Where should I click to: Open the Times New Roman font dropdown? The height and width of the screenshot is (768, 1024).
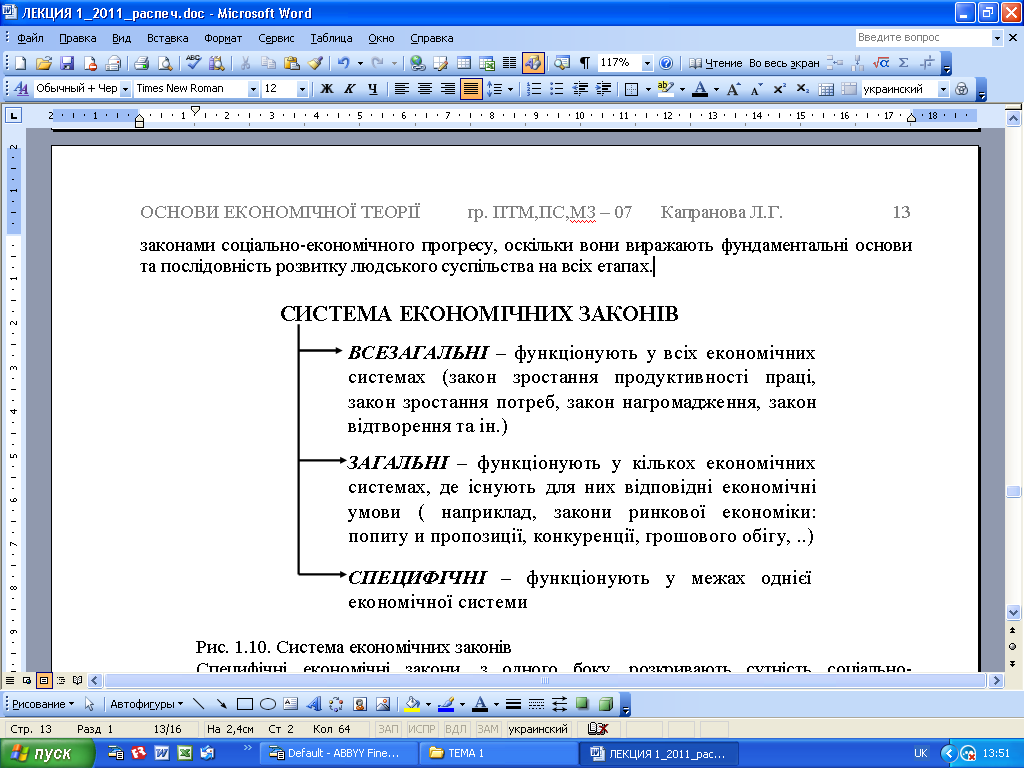pos(253,89)
